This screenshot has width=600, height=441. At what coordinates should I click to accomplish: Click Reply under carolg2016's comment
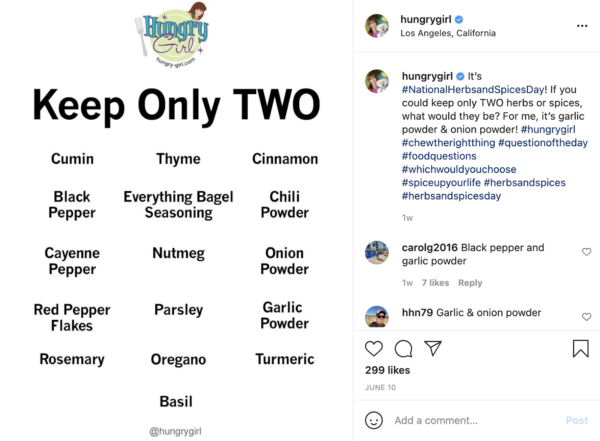470,283
